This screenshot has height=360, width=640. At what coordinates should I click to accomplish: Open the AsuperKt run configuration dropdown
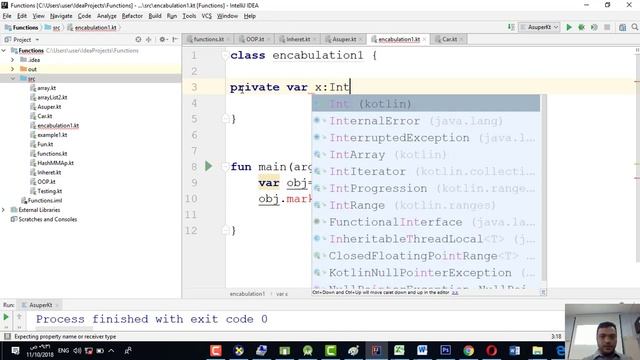pos(539,27)
